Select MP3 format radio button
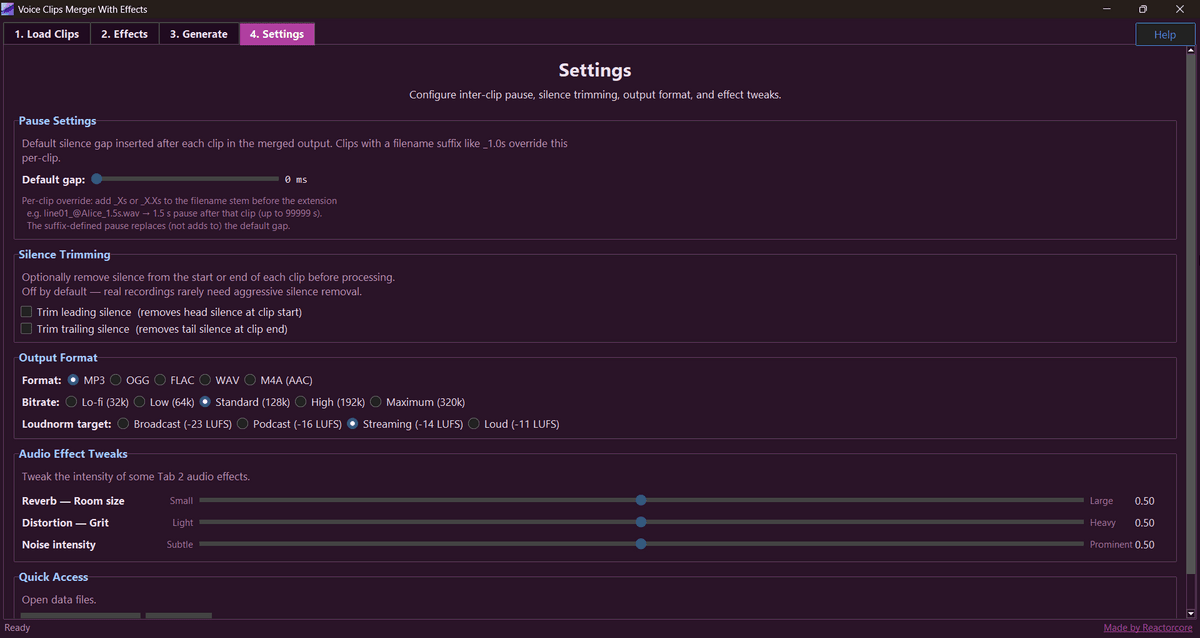Viewport: 1200px width, 638px height. coord(74,380)
